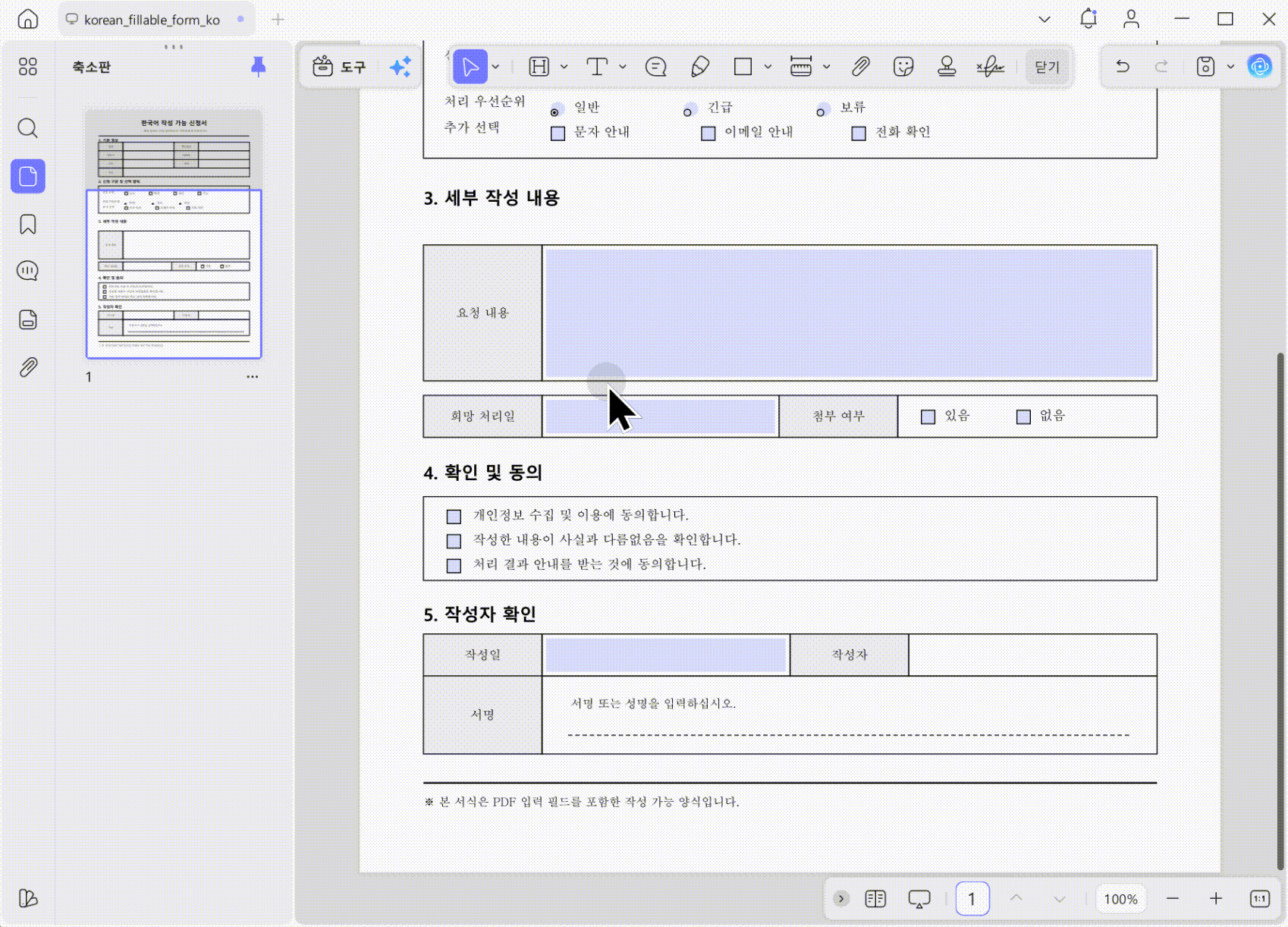
Task: Select the Text tool
Action: point(598,67)
